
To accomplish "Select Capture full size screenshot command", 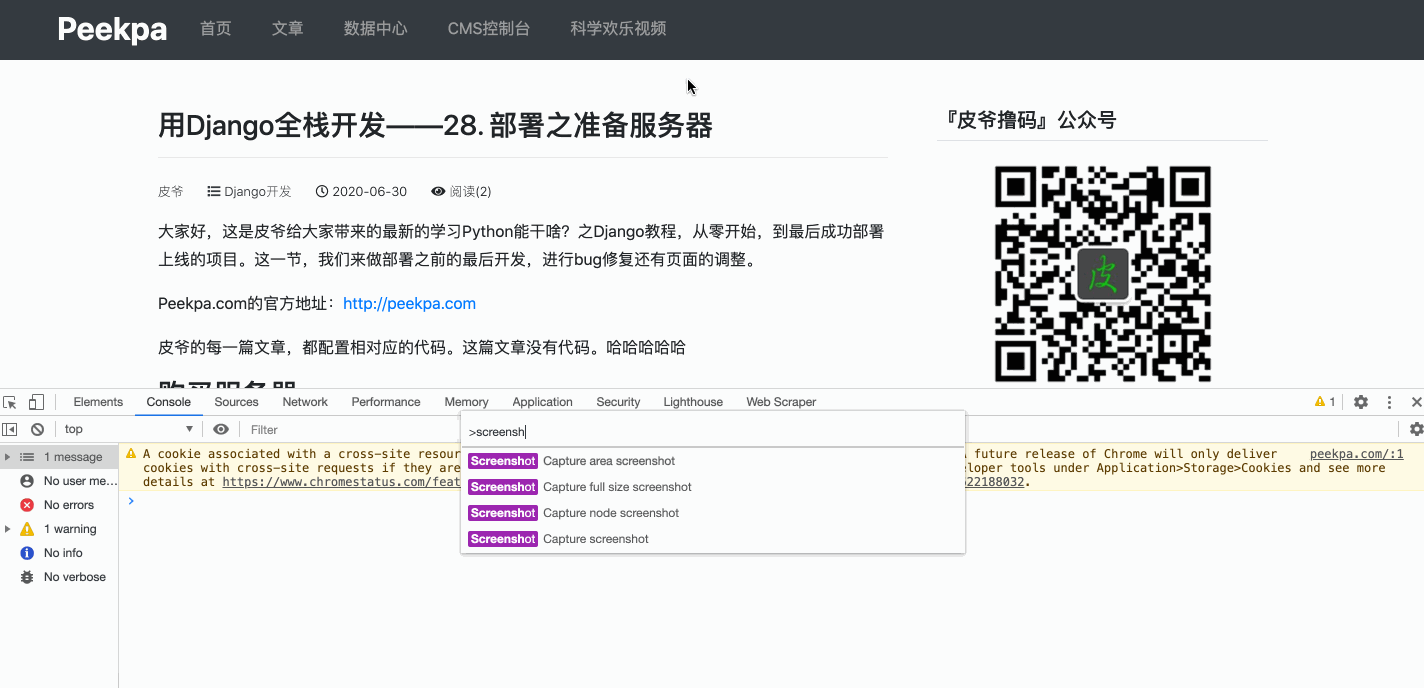I will pos(713,487).
